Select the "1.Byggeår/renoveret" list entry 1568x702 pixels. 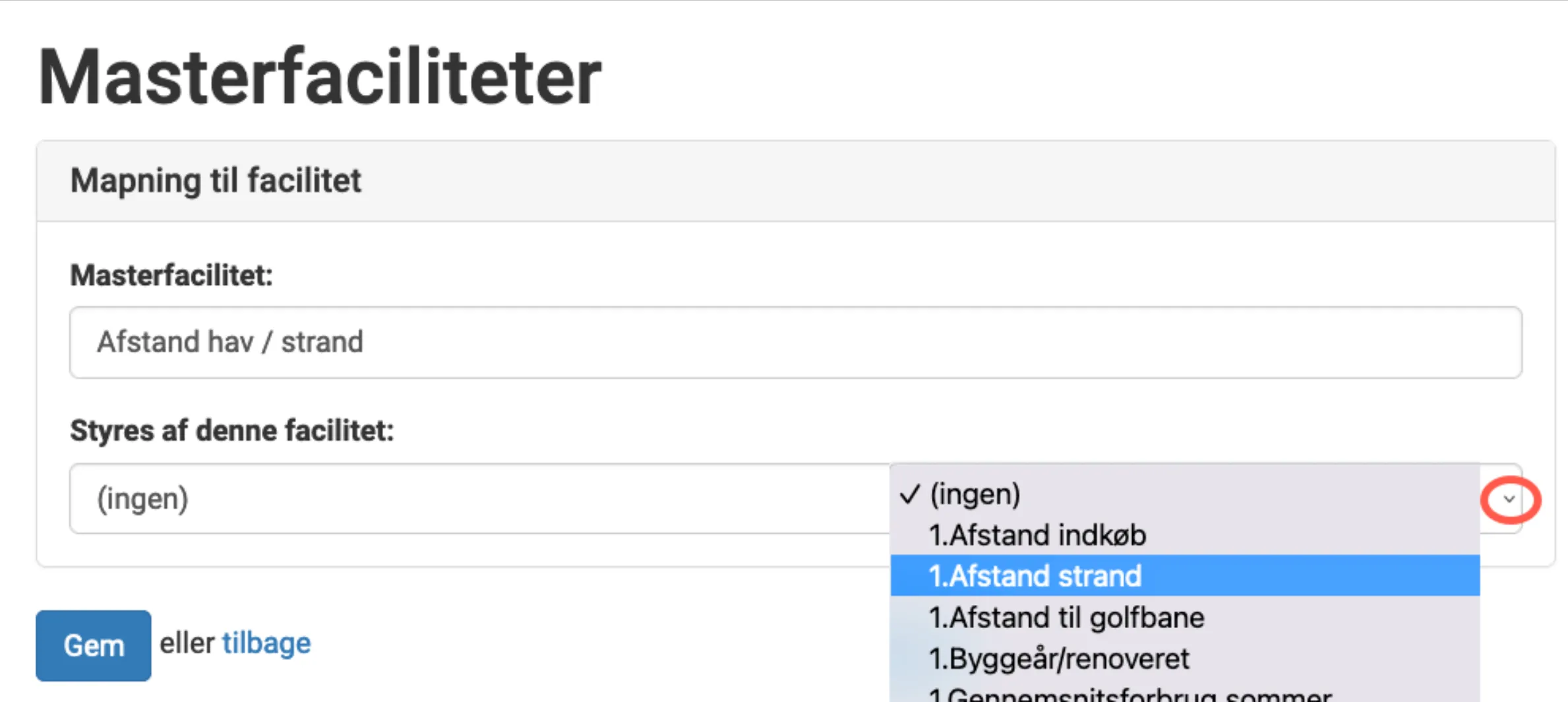point(1058,658)
